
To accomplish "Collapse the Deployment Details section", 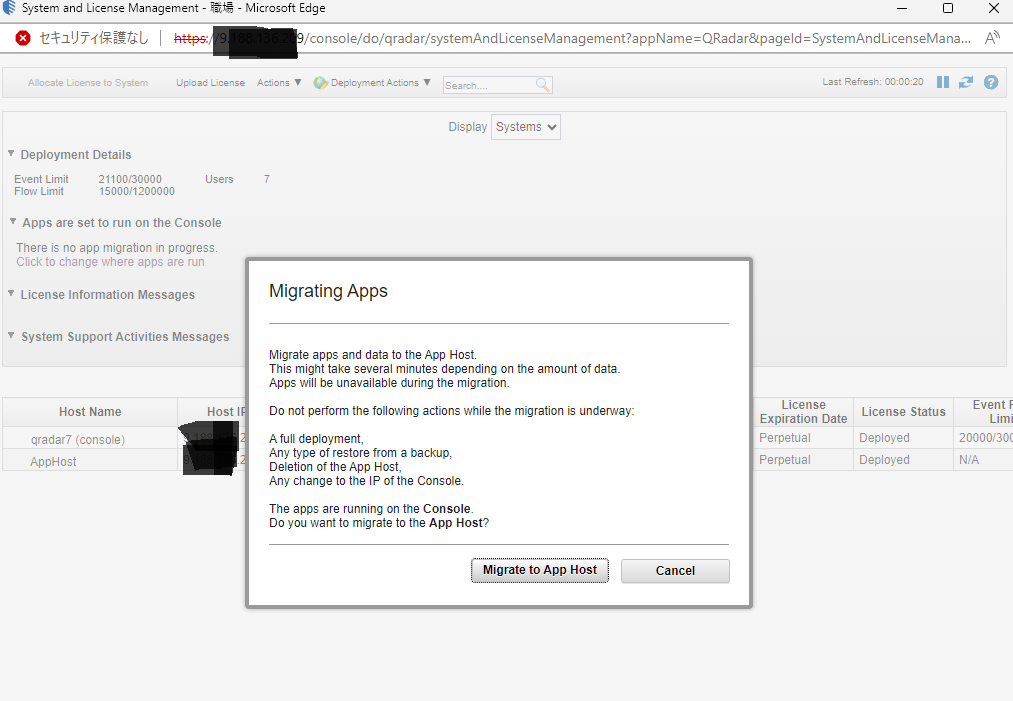I will coord(11,154).
